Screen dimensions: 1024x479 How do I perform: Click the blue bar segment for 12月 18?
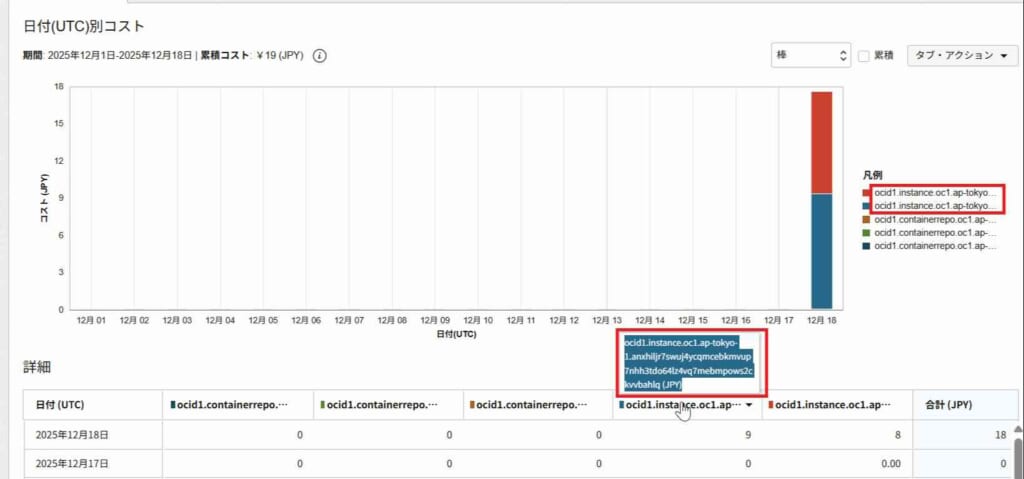(821, 250)
